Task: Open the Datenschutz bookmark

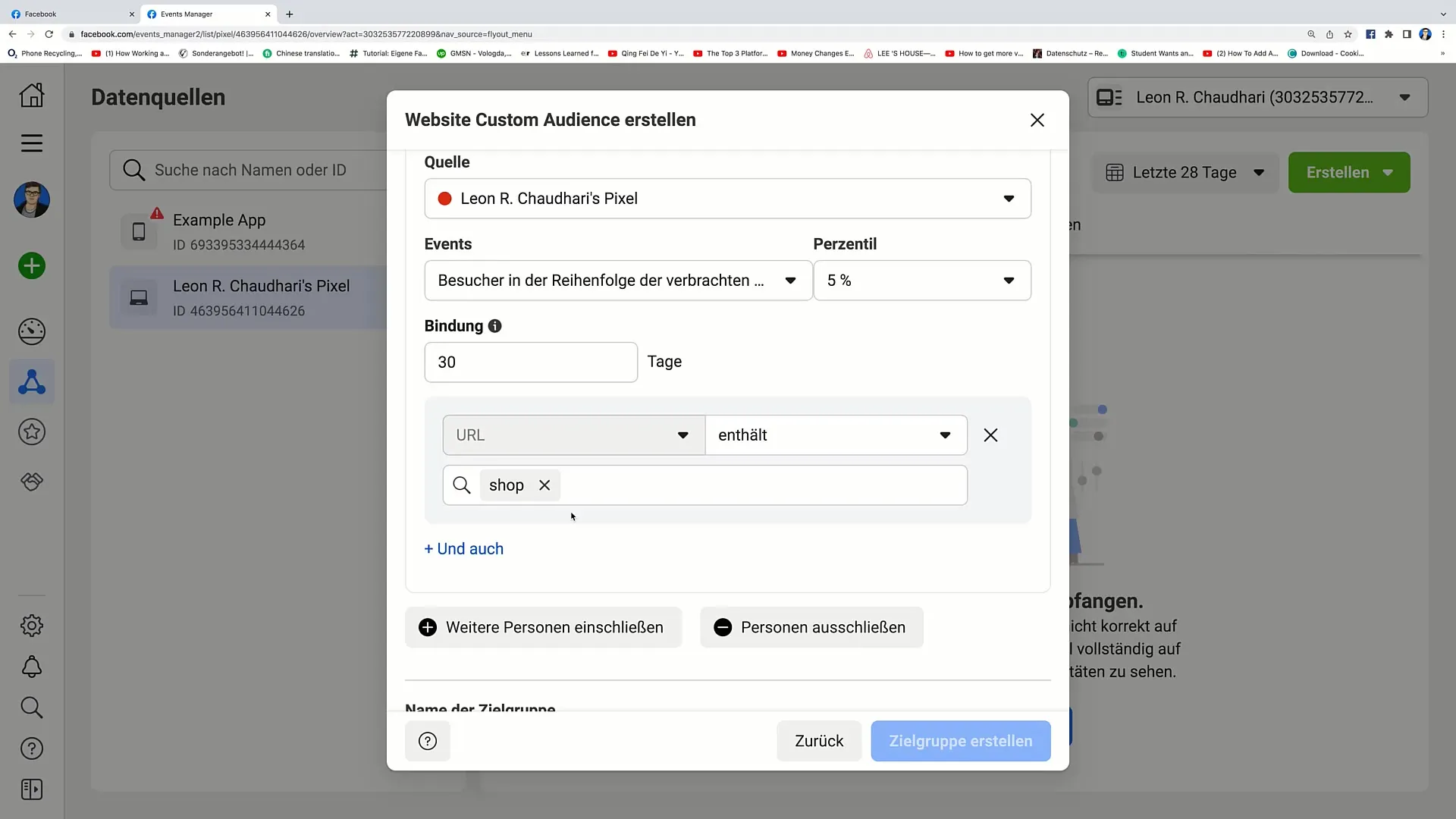Action: 1070,54
